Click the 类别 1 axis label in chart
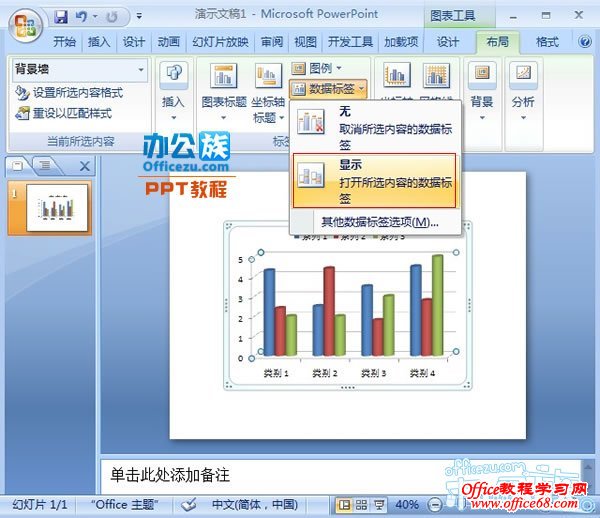 (x=276, y=373)
